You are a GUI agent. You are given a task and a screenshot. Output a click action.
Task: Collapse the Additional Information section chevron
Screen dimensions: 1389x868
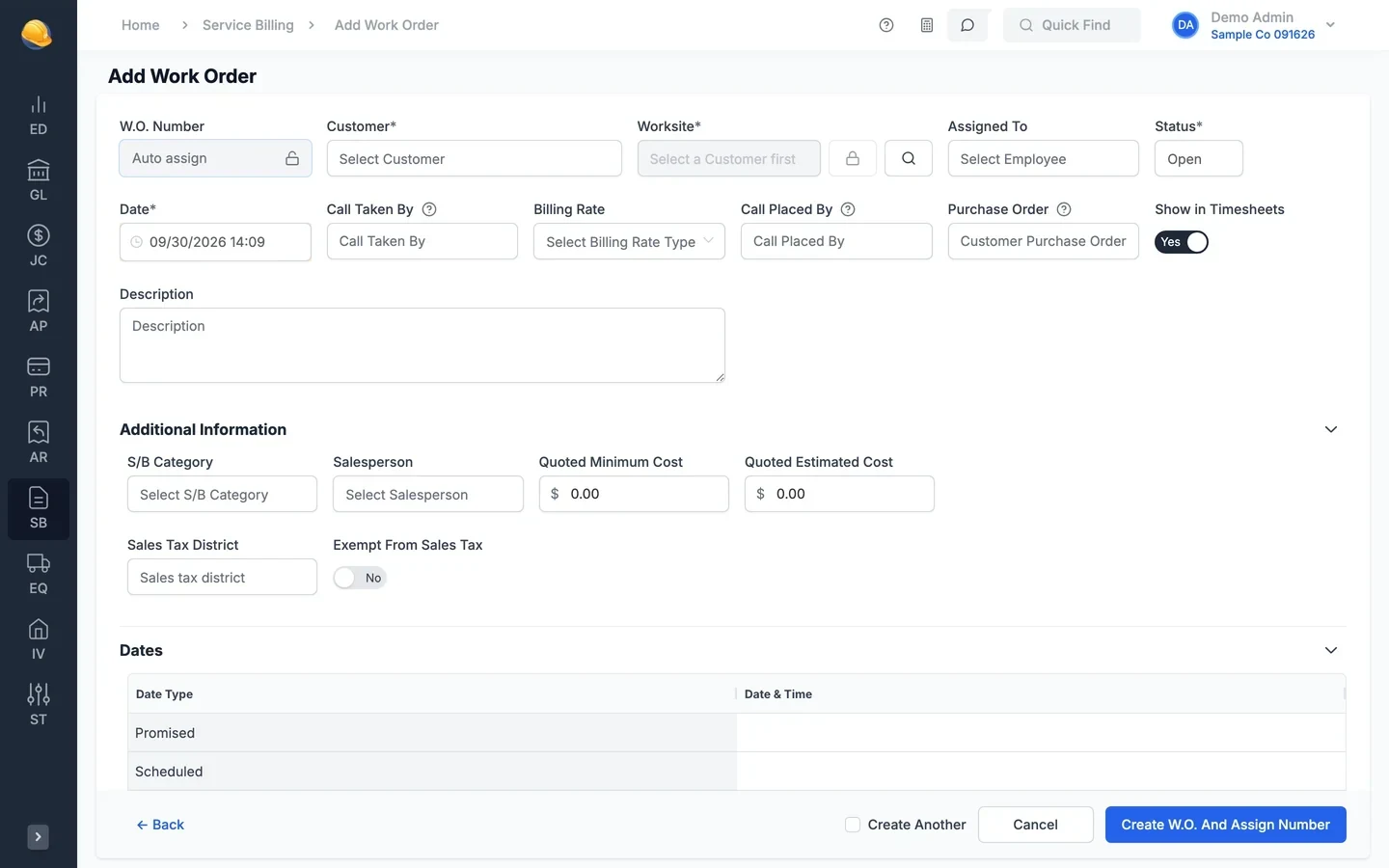pos(1331,429)
